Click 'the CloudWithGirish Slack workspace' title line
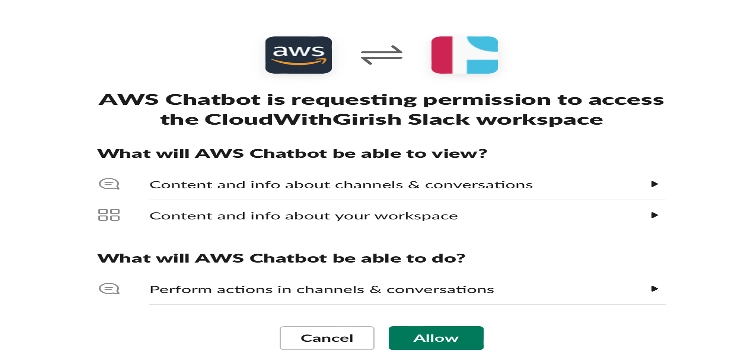 (381, 119)
